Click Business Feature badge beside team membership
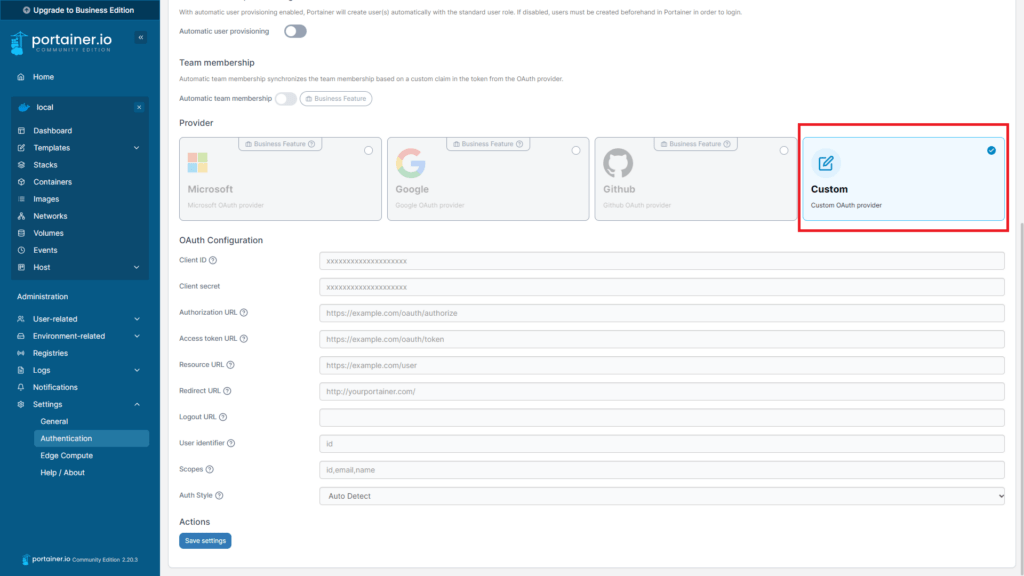 336,99
